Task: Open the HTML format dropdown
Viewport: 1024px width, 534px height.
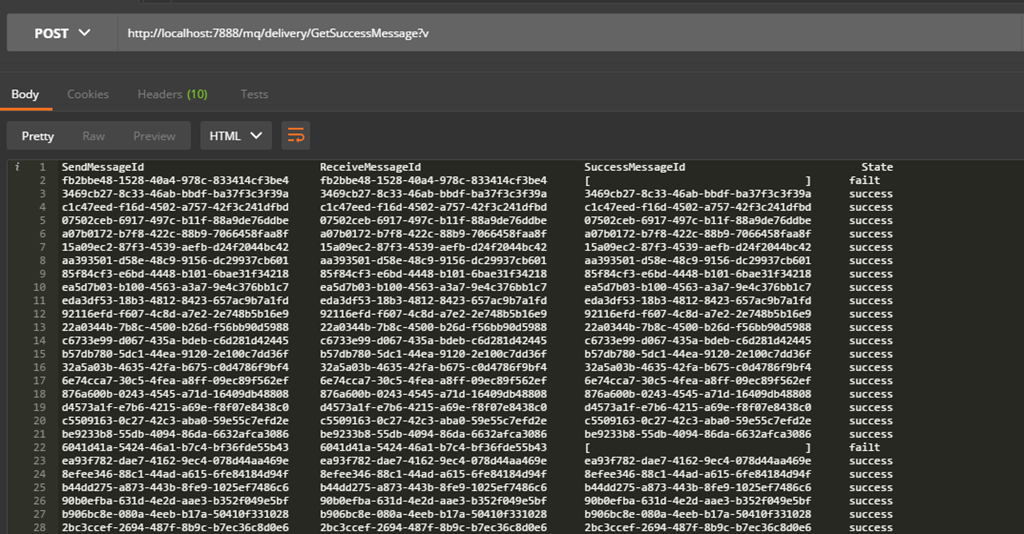Action: [x=236, y=136]
